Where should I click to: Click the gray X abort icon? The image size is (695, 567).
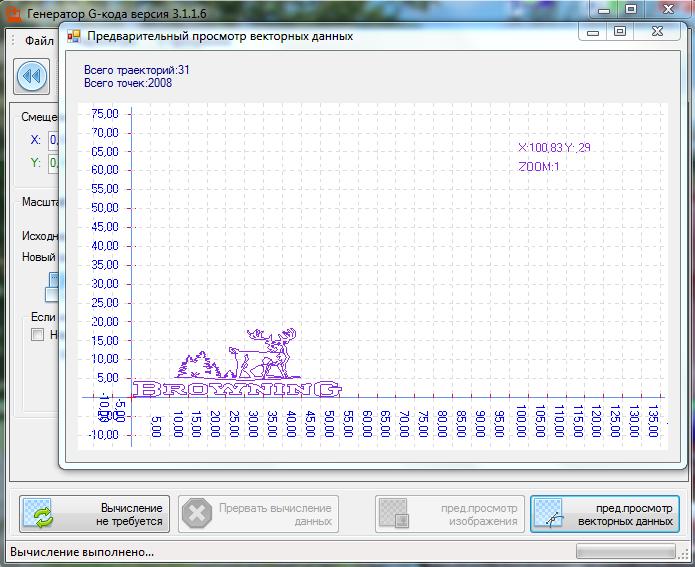(x=197, y=514)
